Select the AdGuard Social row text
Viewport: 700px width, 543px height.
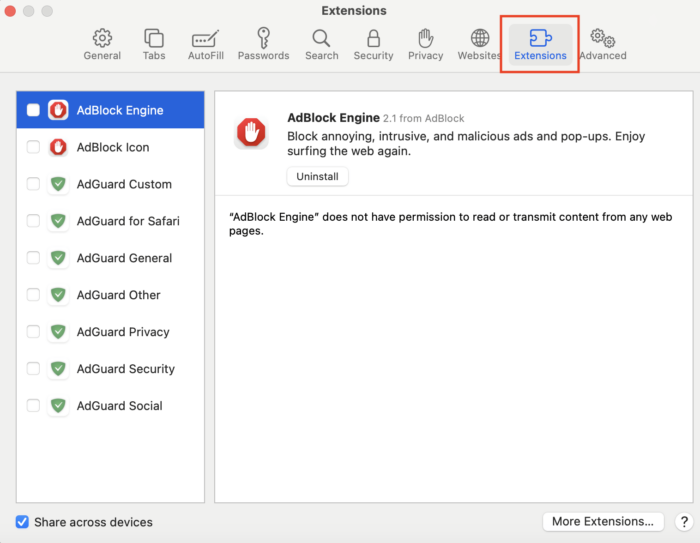[x=120, y=405]
